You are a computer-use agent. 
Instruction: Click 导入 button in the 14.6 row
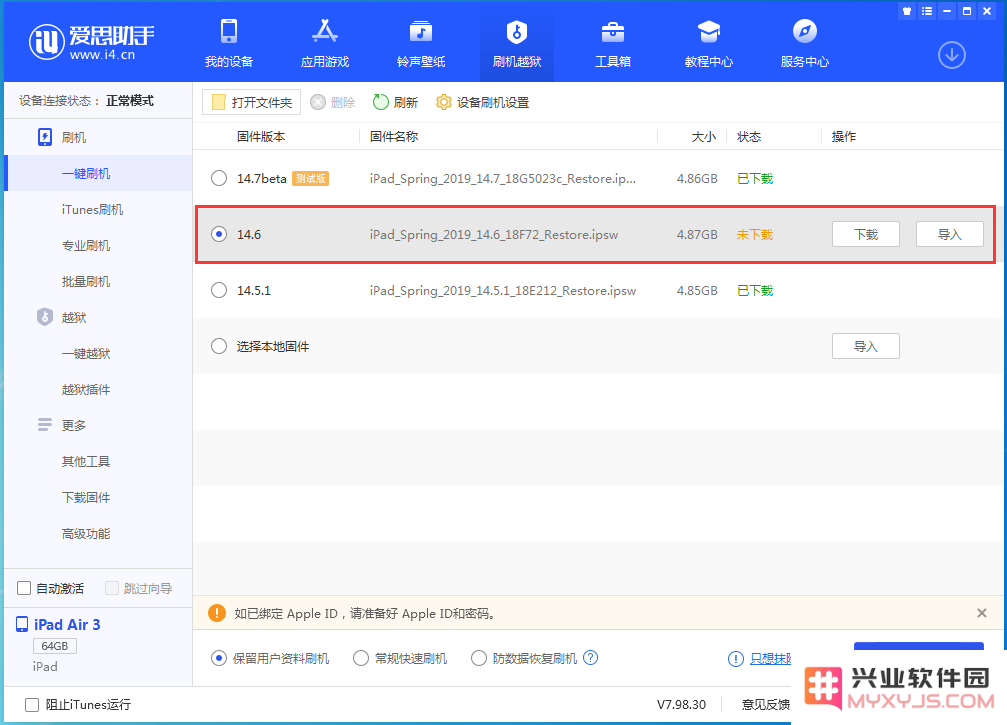[949, 234]
